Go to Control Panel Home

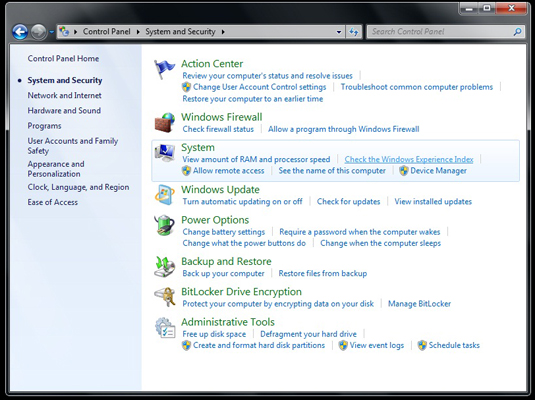point(63,58)
